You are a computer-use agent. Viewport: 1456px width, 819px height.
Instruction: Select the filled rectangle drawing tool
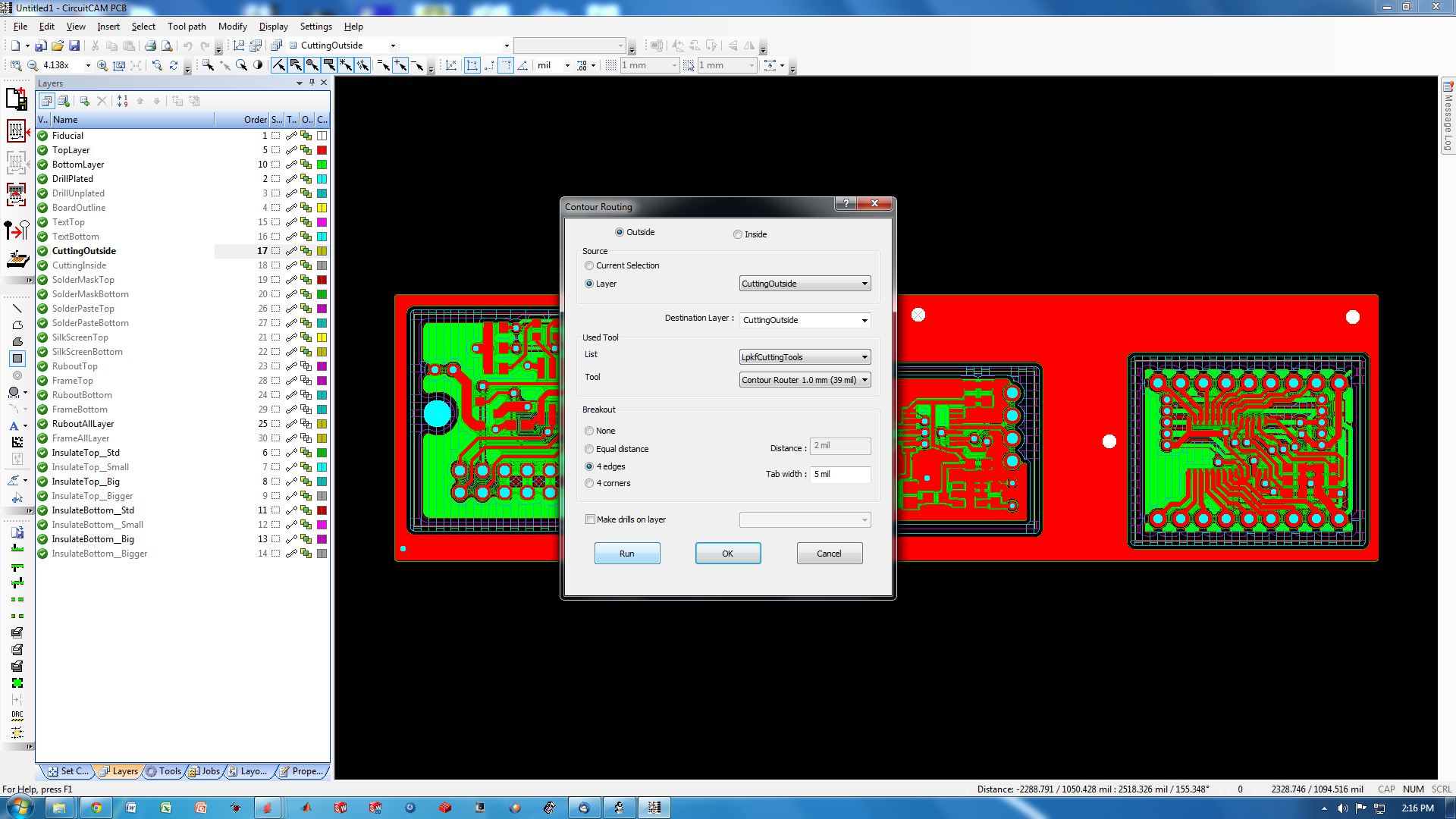17,359
